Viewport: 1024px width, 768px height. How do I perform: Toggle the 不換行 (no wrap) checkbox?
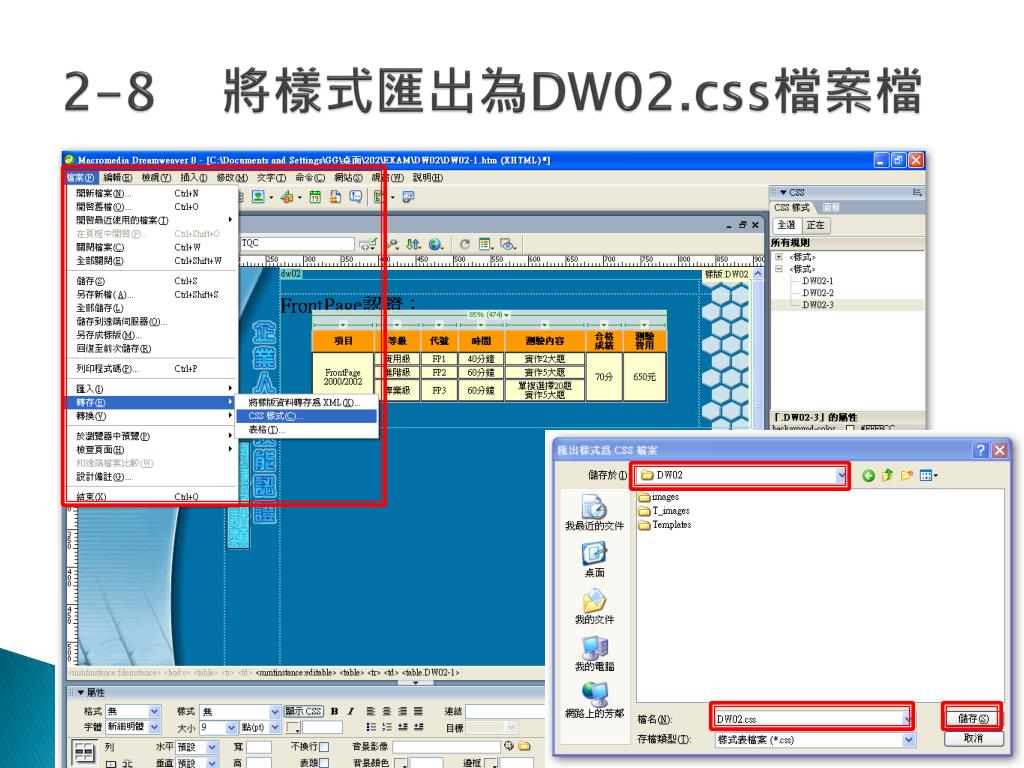324,746
